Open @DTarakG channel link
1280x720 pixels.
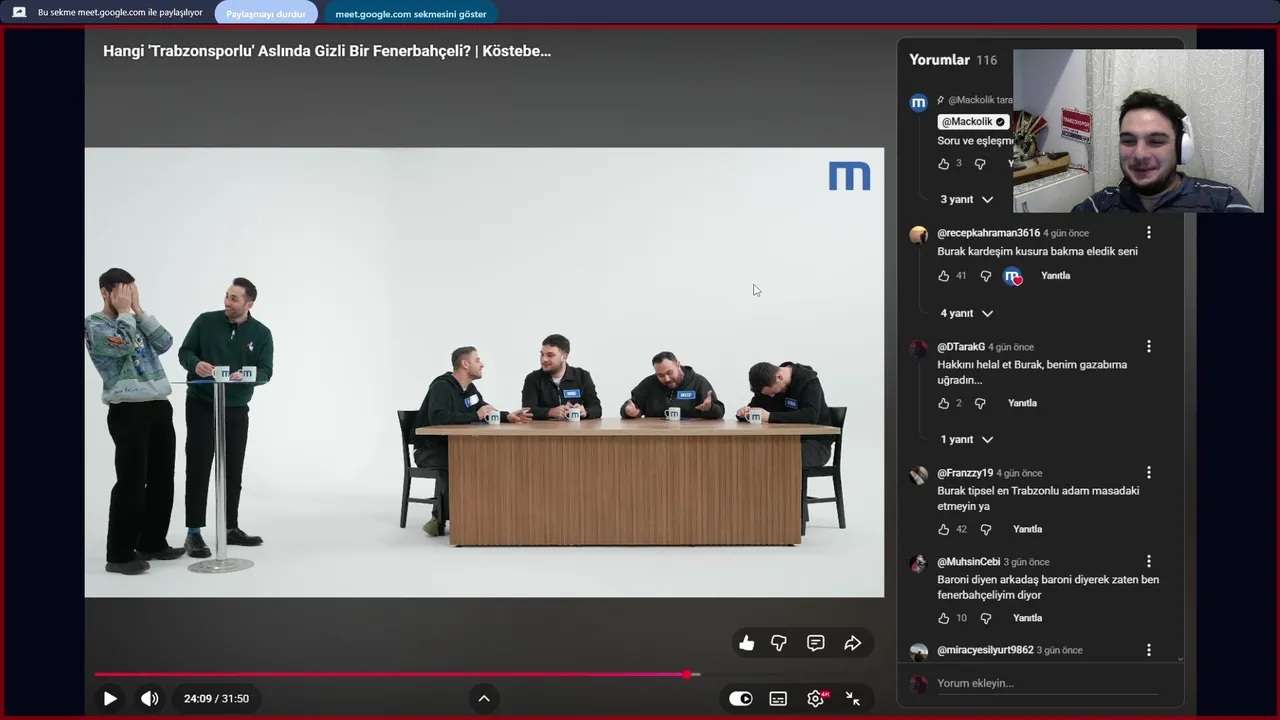961,347
